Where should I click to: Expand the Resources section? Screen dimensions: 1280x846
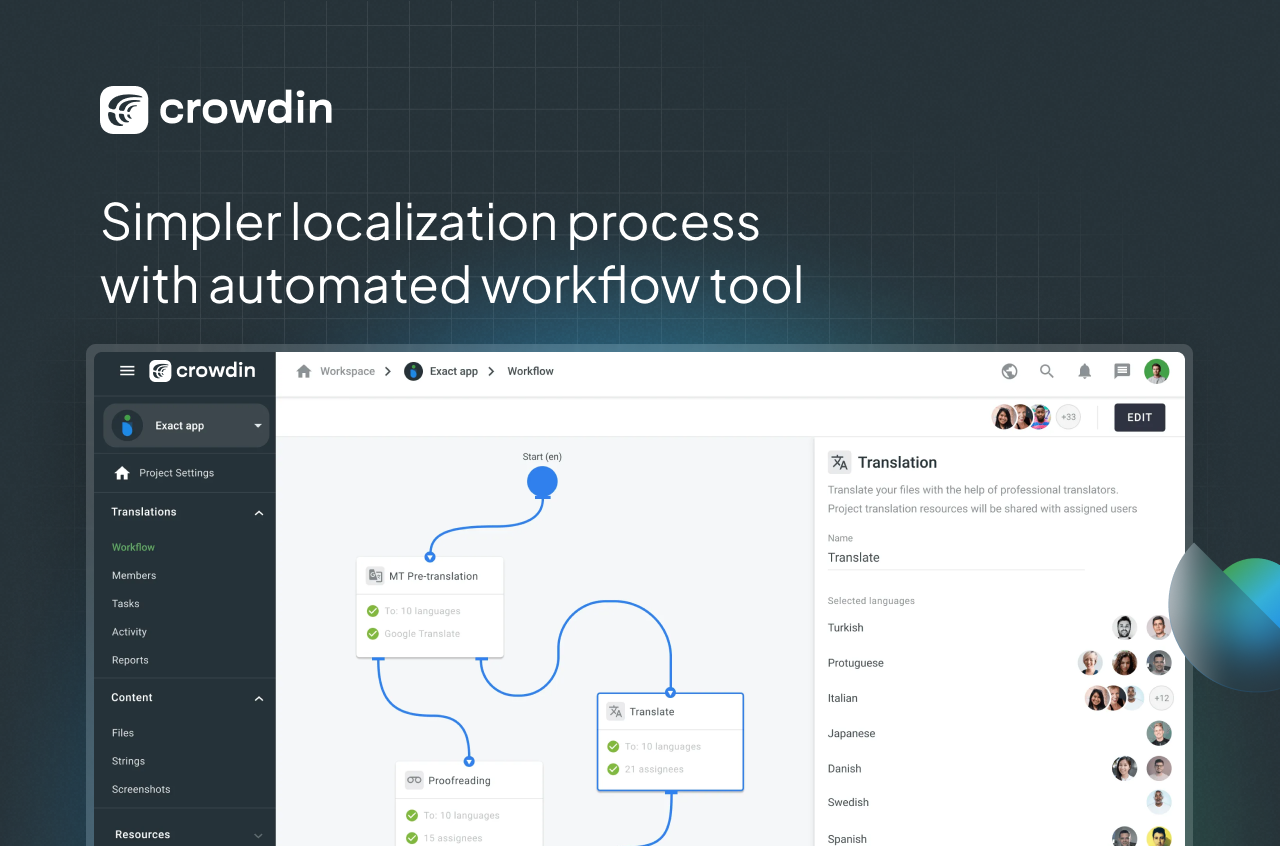coord(258,833)
